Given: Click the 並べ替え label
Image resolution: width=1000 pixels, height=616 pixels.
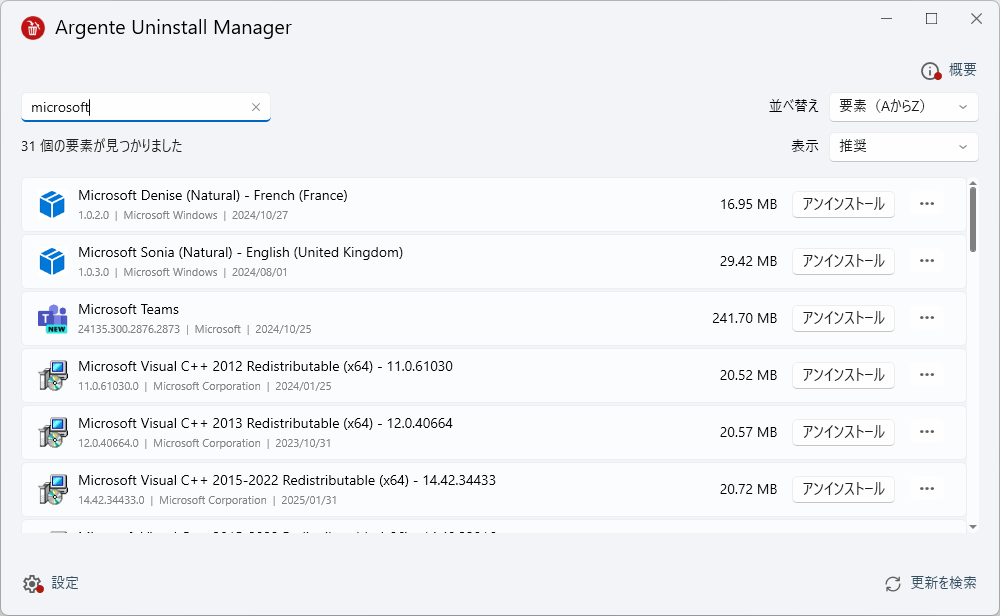Looking at the screenshot, I should 793,106.
